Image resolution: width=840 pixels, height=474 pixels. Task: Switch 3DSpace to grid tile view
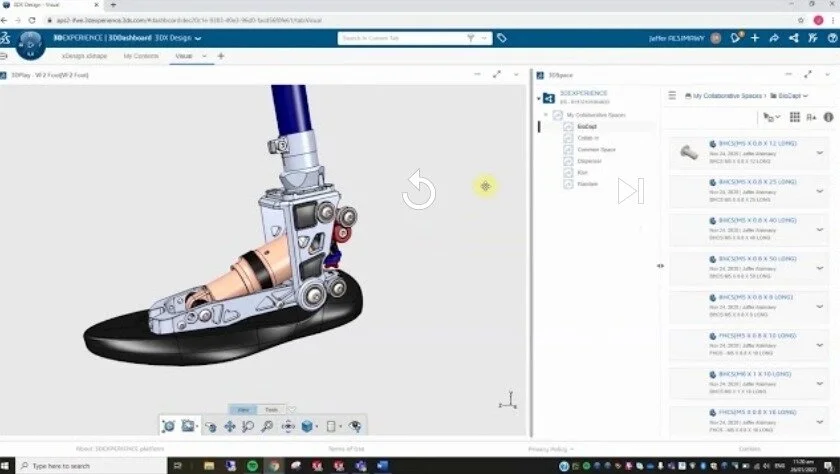click(x=794, y=117)
